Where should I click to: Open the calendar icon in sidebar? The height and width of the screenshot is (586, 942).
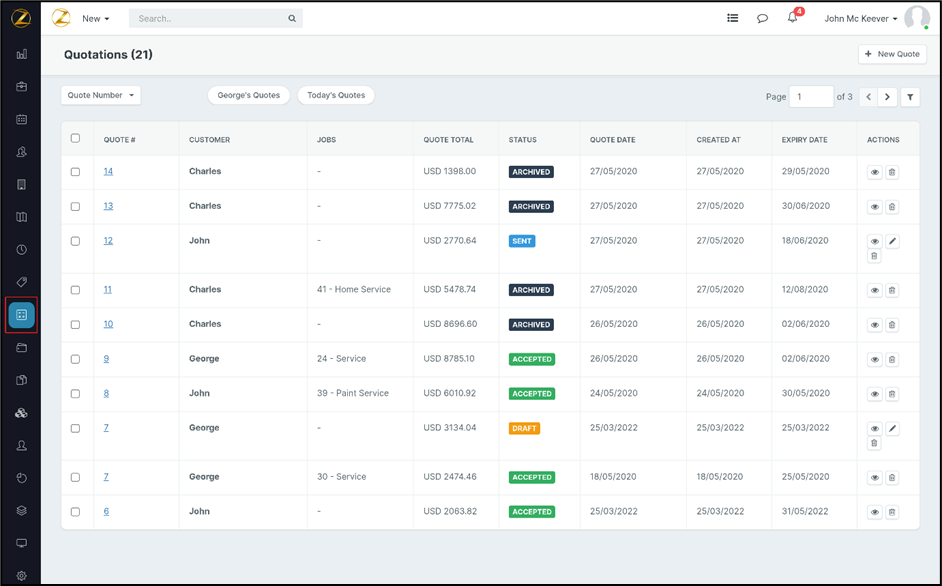(21, 120)
